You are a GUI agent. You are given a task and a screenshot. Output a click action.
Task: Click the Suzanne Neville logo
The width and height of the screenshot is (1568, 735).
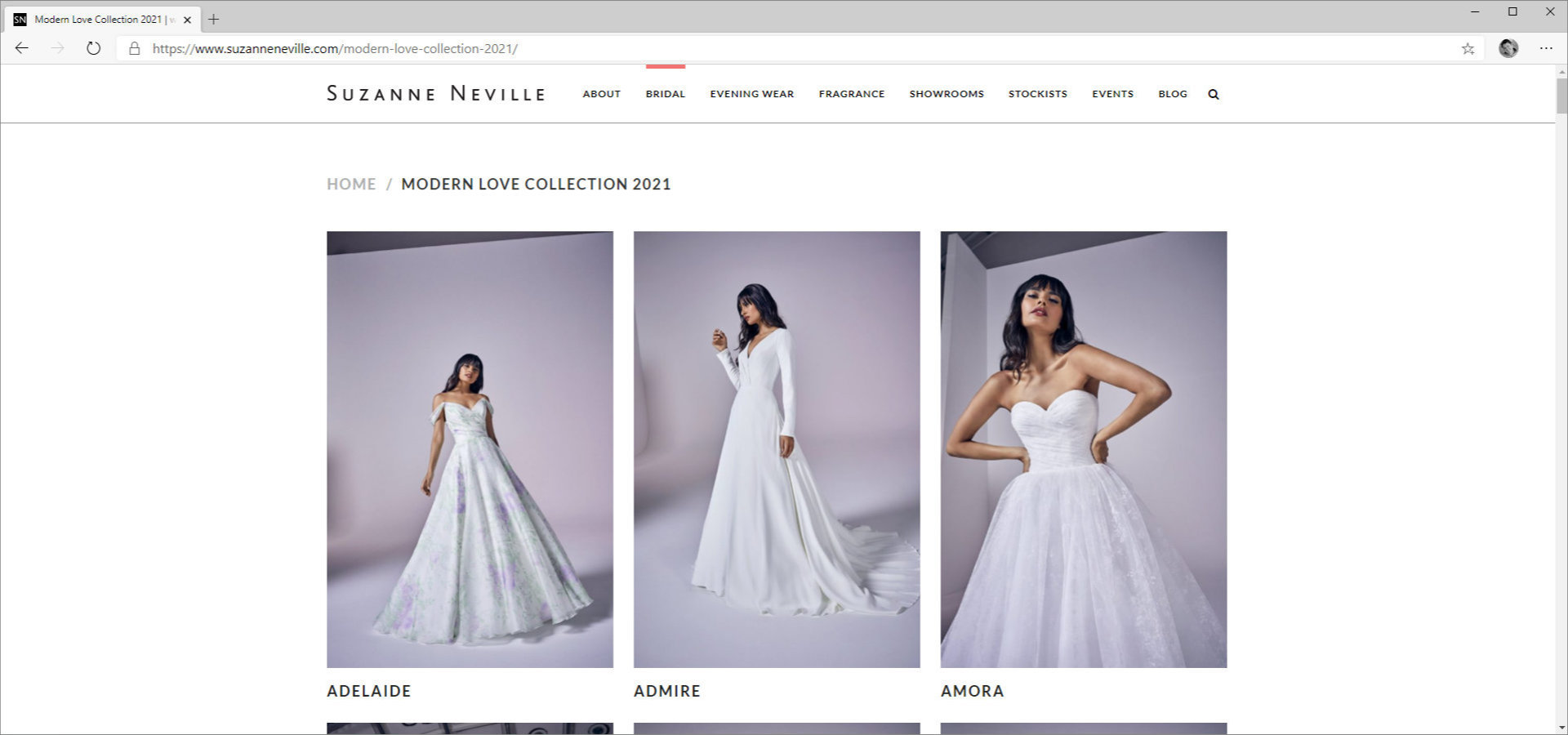pyautogui.click(x=436, y=93)
